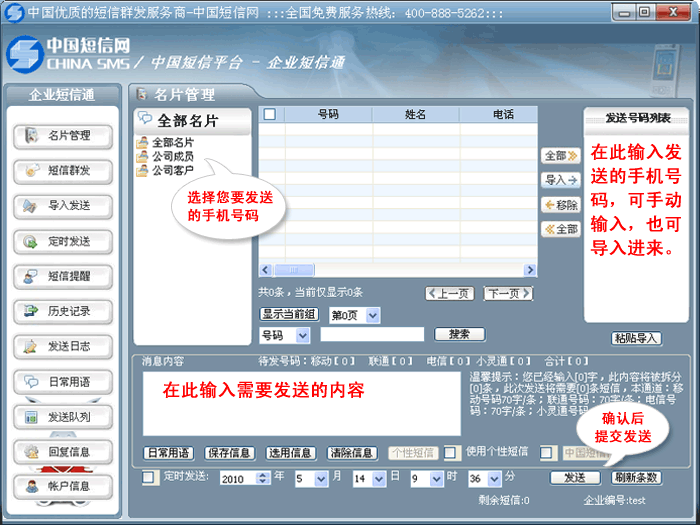Click the table scrollbar left arrow
The height and width of the screenshot is (525, 700).
pos(266,270)
